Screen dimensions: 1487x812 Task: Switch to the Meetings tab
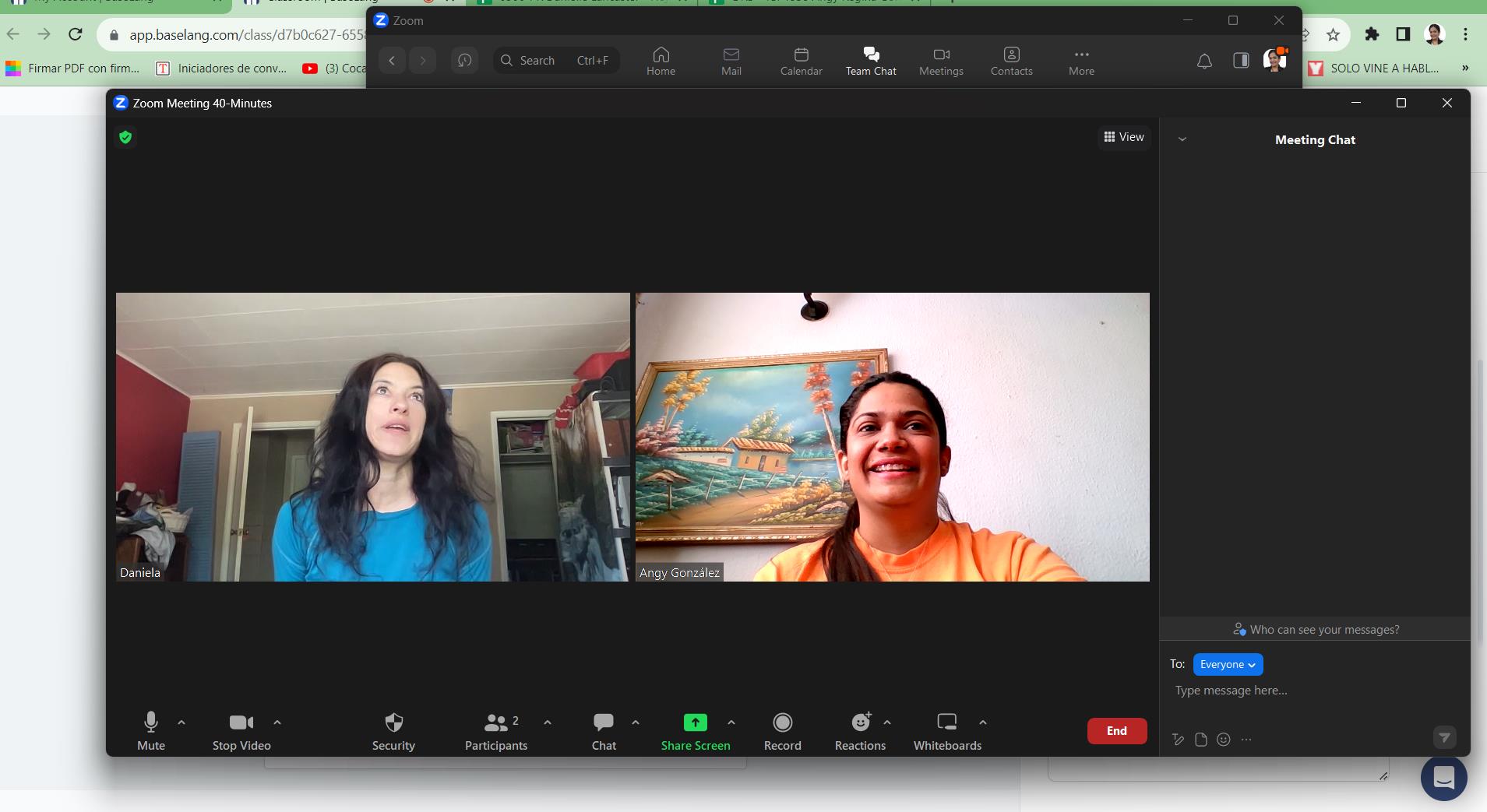coord(941,61)
